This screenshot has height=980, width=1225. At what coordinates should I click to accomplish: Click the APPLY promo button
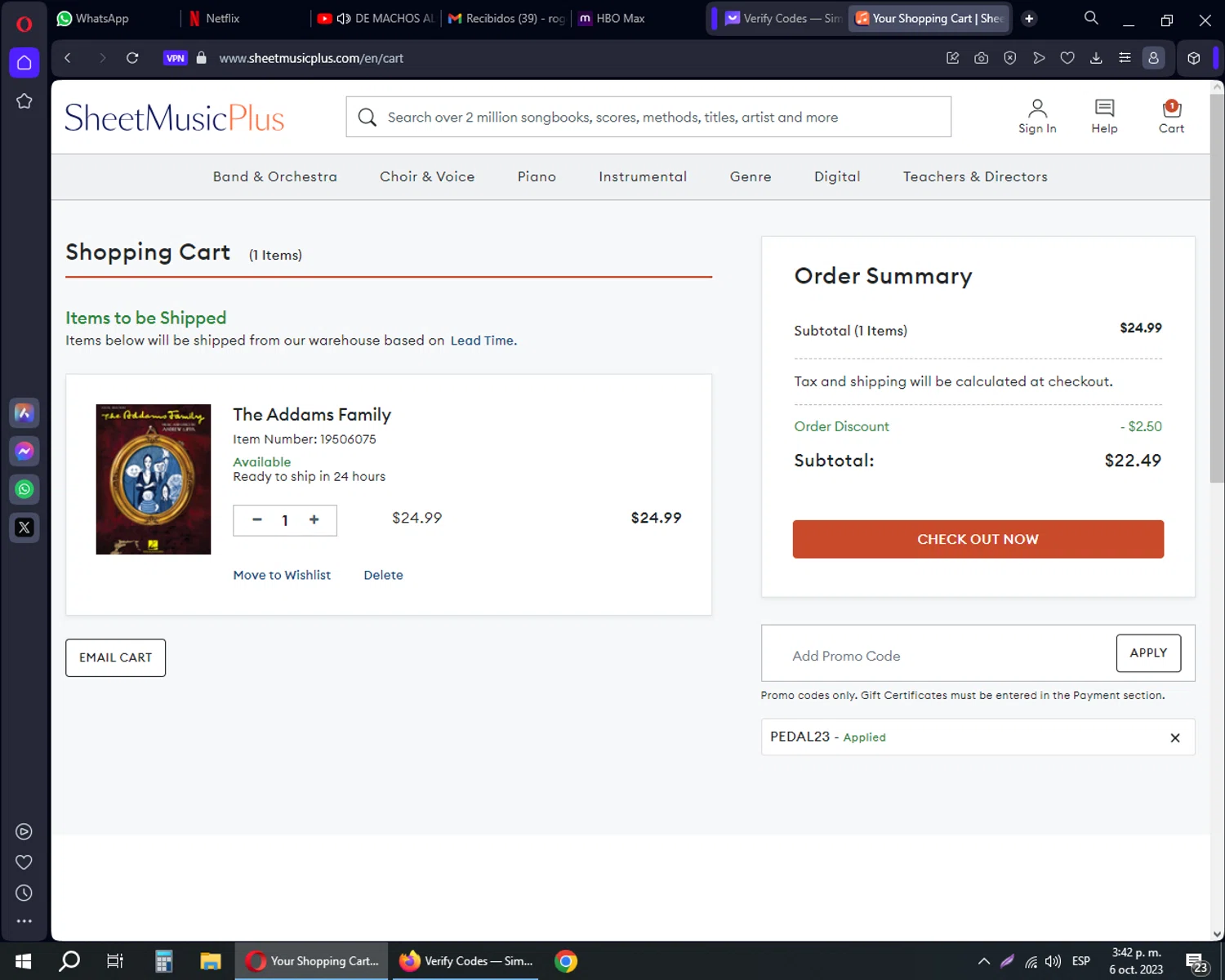pyautogui.click(x=1148, y=653)
